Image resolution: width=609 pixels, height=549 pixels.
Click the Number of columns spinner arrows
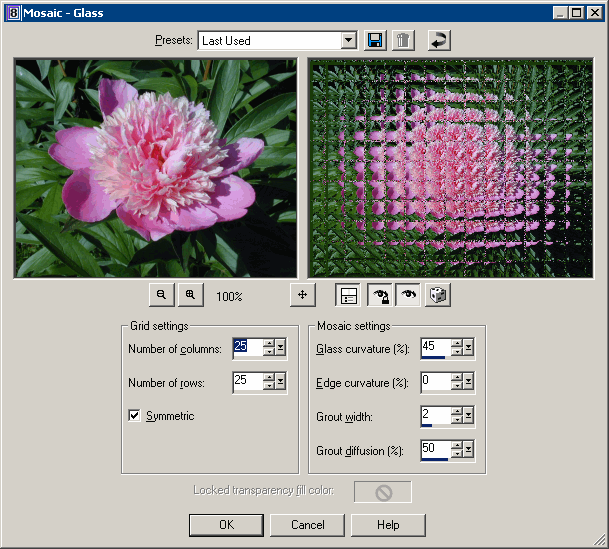269,347
